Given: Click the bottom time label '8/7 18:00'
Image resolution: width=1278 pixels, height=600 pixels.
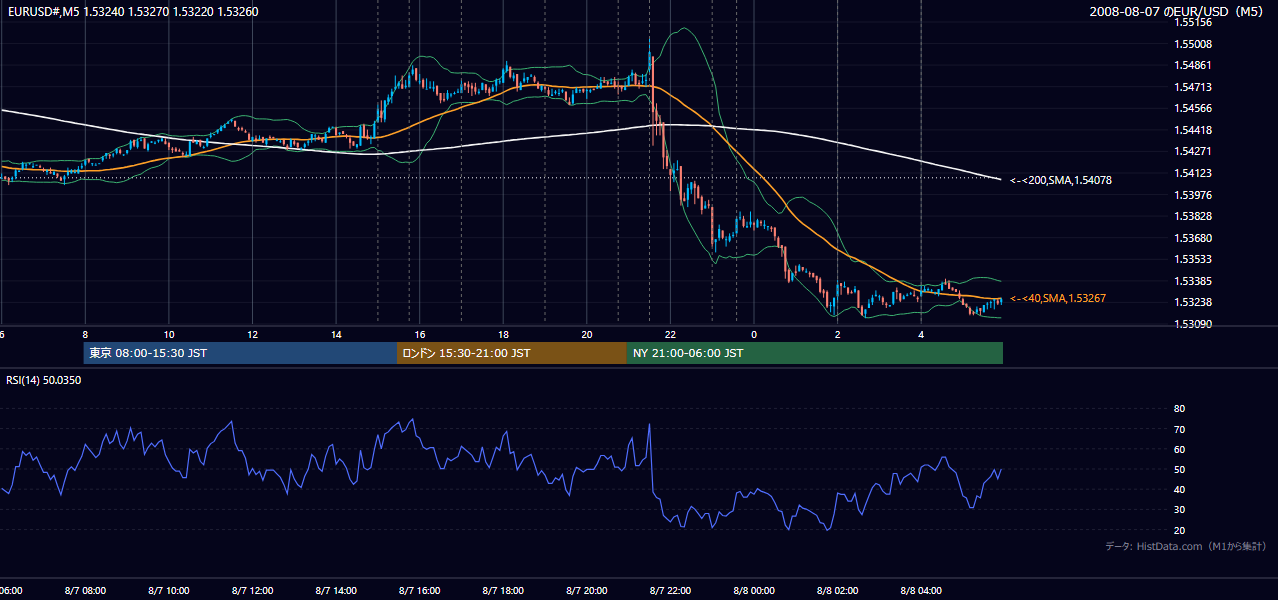Looking at the screenshot, I should (x=503, y=591).
